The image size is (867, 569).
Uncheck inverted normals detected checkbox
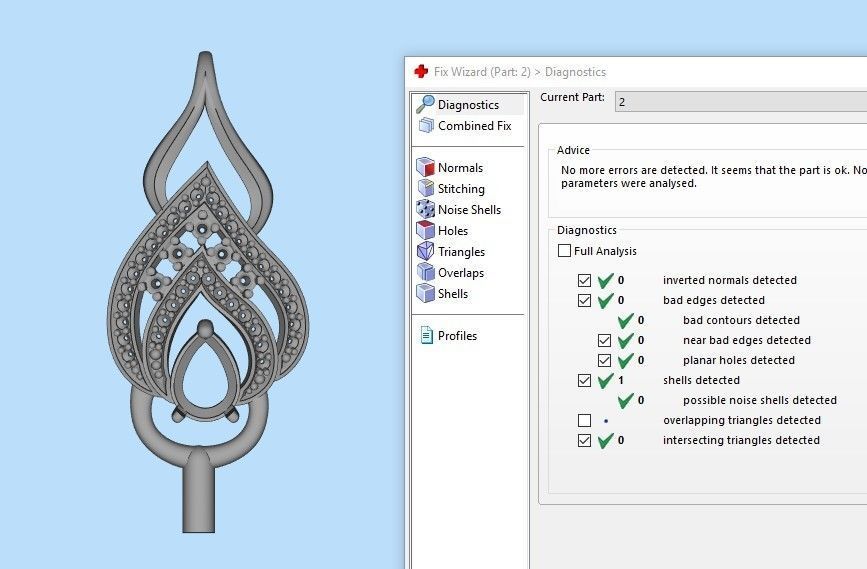[585, 281]
